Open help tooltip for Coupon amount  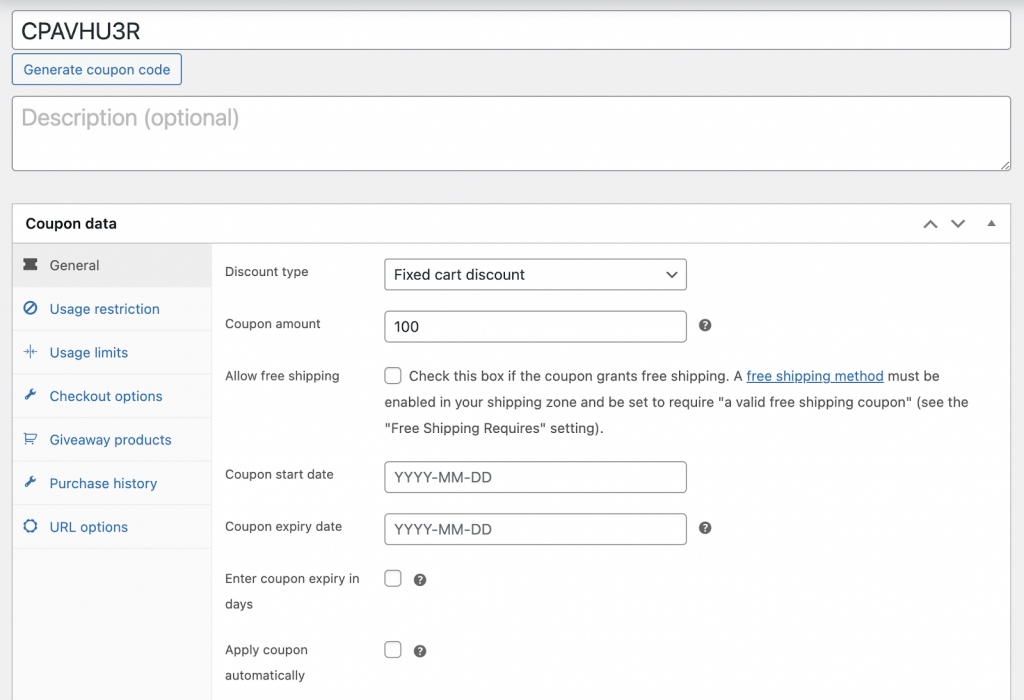pyautogui.click(x=705, y=325)
